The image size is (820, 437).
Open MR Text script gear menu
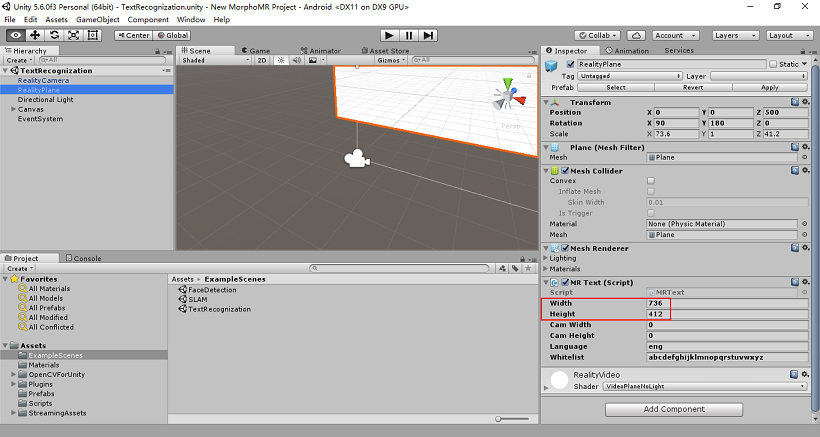coord(806,282)
